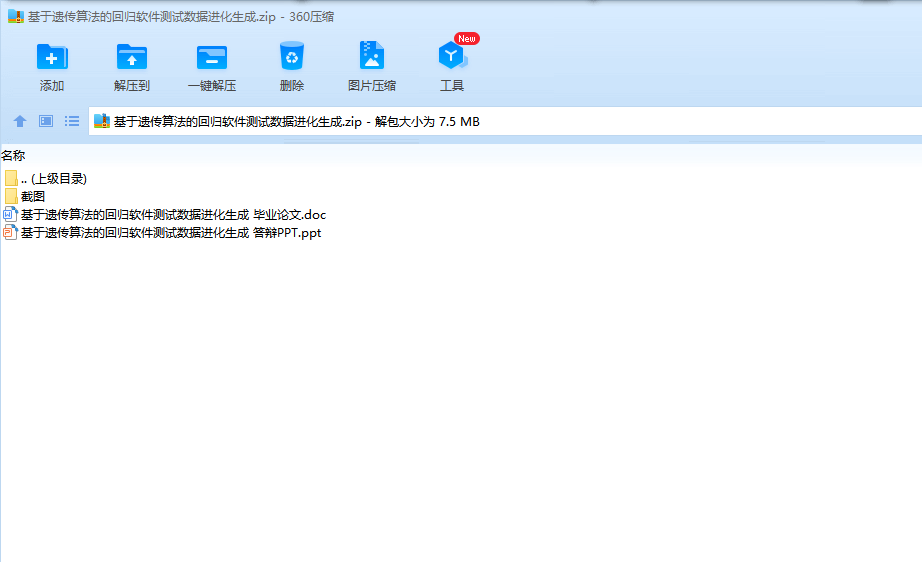The image size is (922, 562).
Task: Click the 360压缩 app icon in title bar
Action: (x=16, y=16)
